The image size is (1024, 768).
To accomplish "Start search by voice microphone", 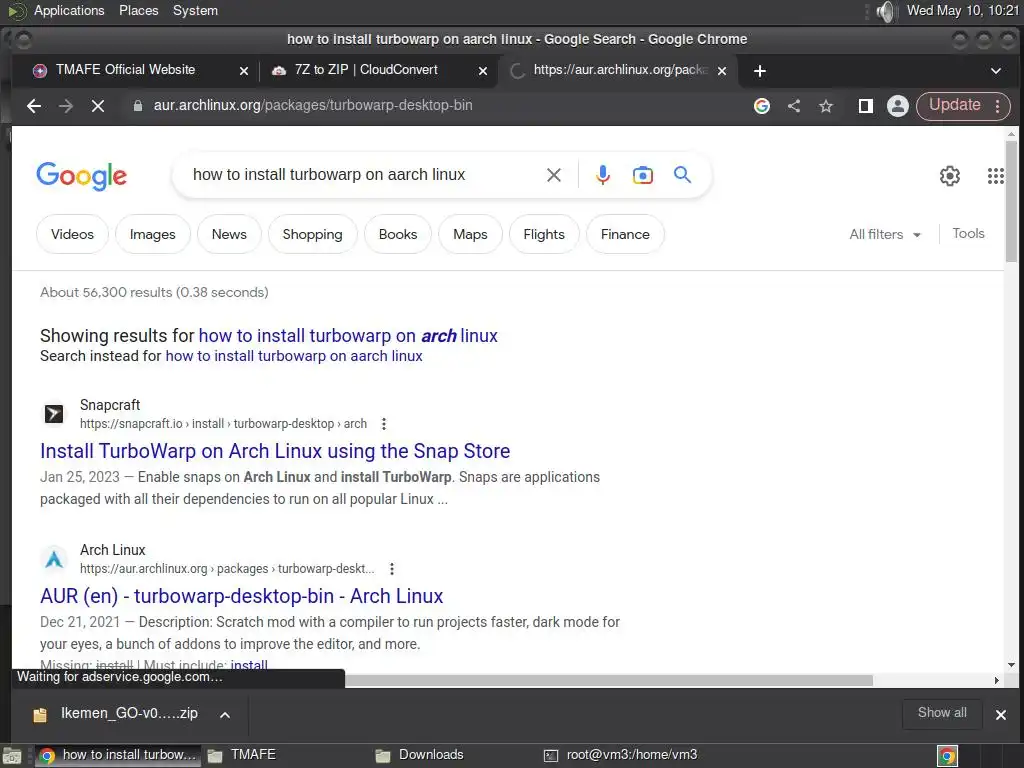I will click(603, 175).
